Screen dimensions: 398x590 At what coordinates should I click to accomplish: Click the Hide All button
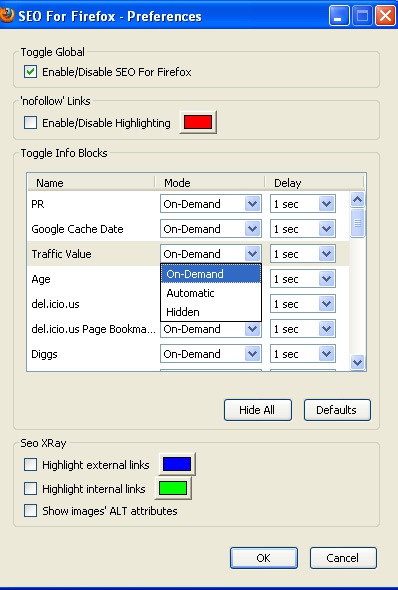point(258,410)
